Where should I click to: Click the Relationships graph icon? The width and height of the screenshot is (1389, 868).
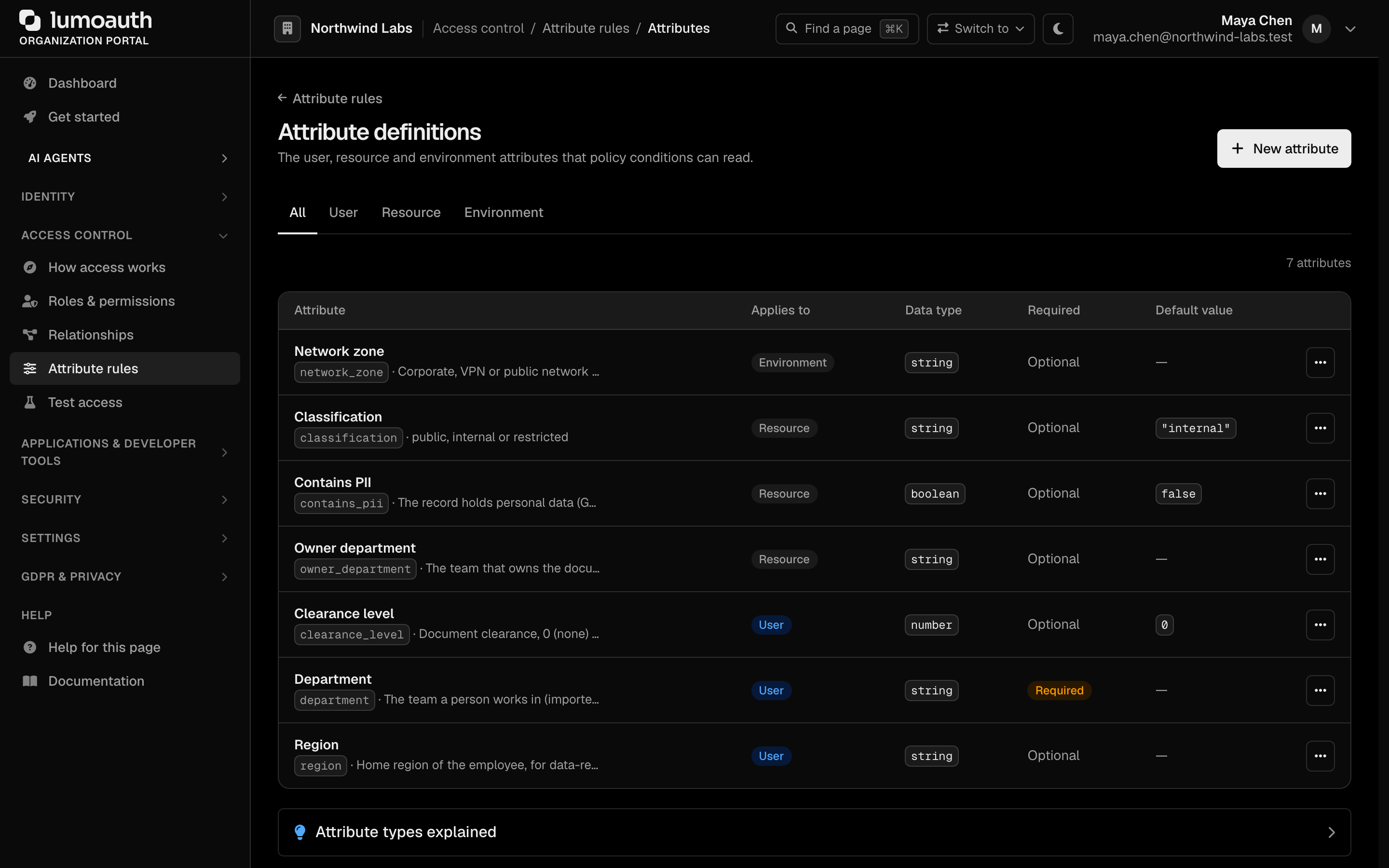pos(30,335)
